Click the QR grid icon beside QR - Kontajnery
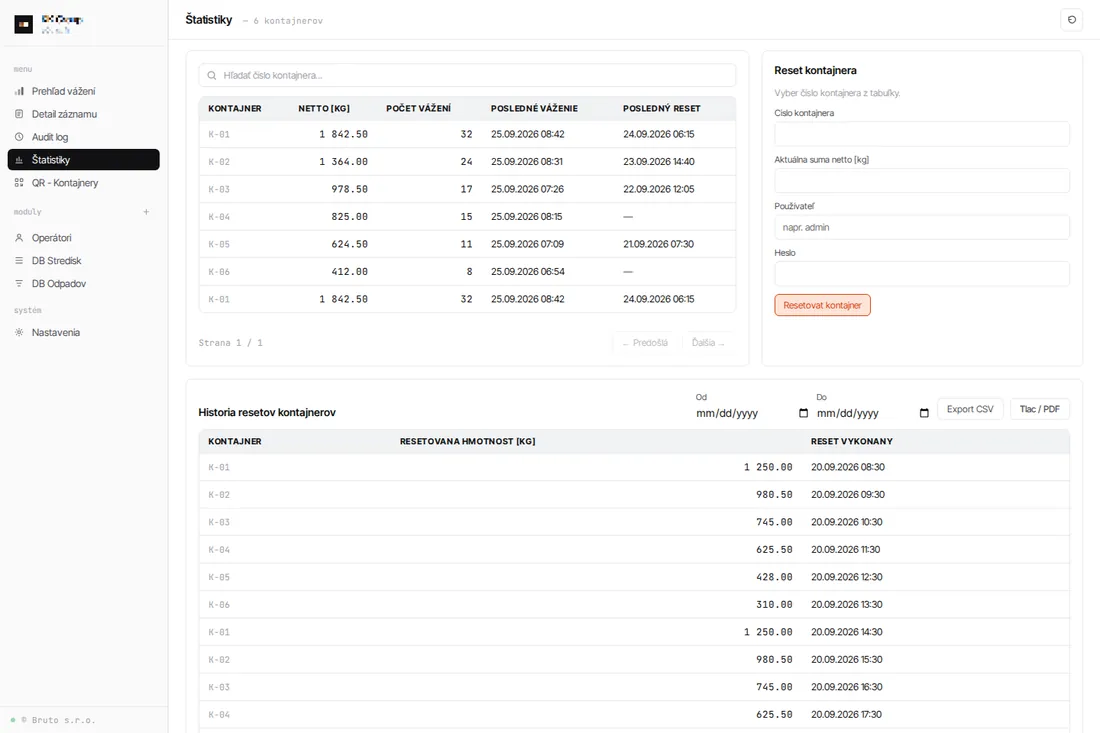 [x=19, y=182]
